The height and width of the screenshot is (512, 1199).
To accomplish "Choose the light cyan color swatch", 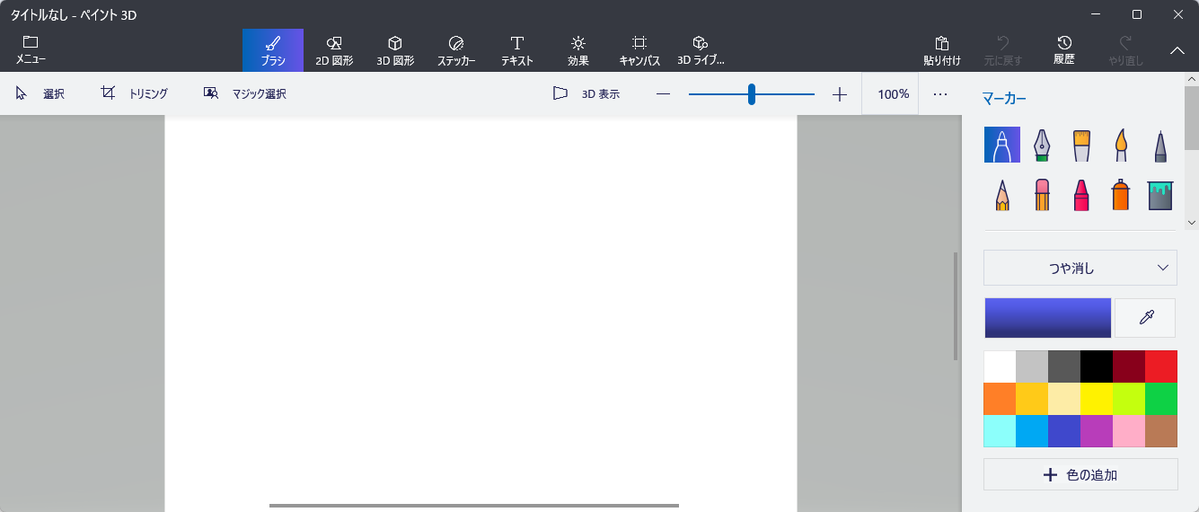I will point(1000,430).
